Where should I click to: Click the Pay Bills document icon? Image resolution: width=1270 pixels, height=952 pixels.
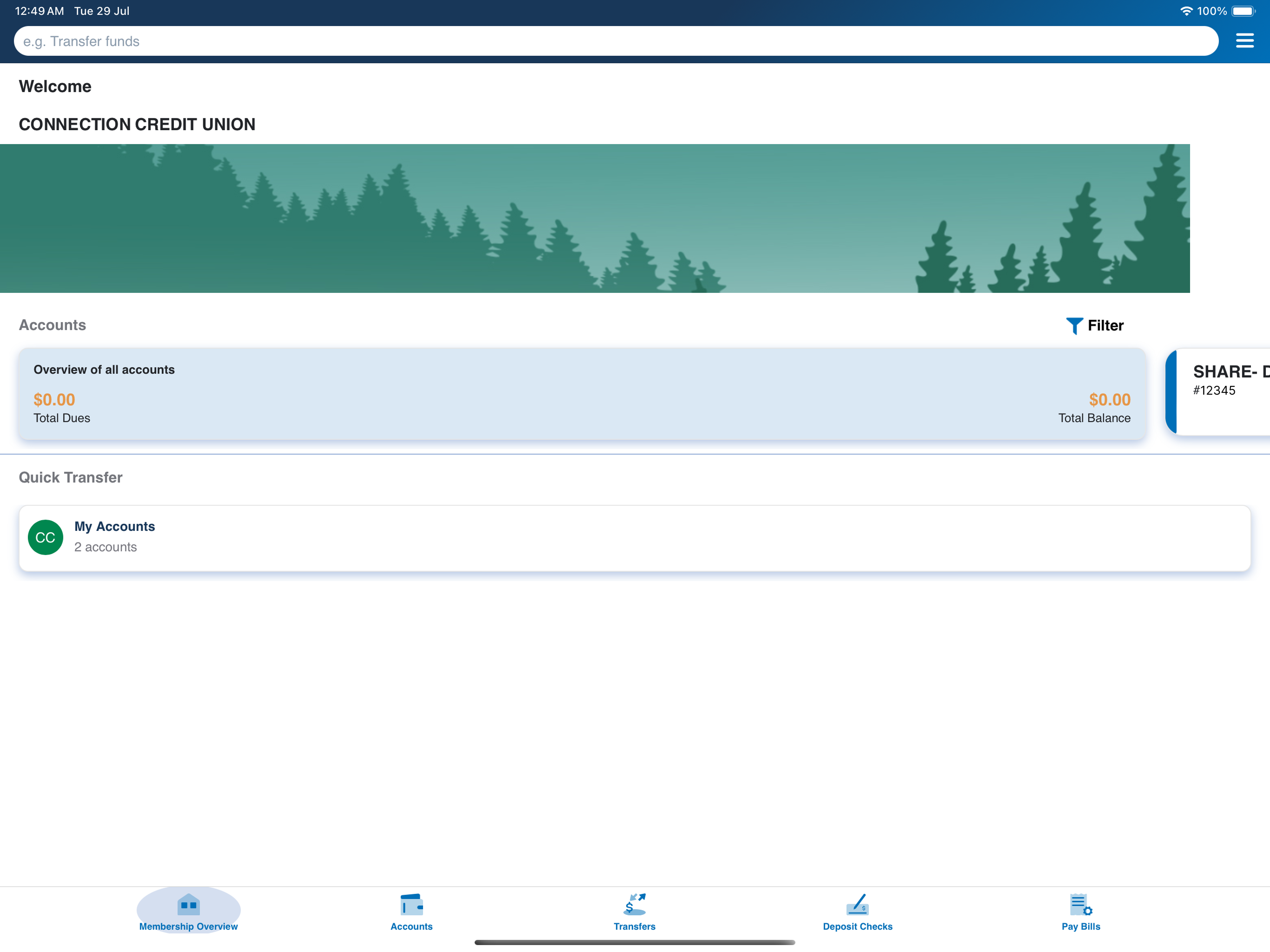pos(1081,905)
